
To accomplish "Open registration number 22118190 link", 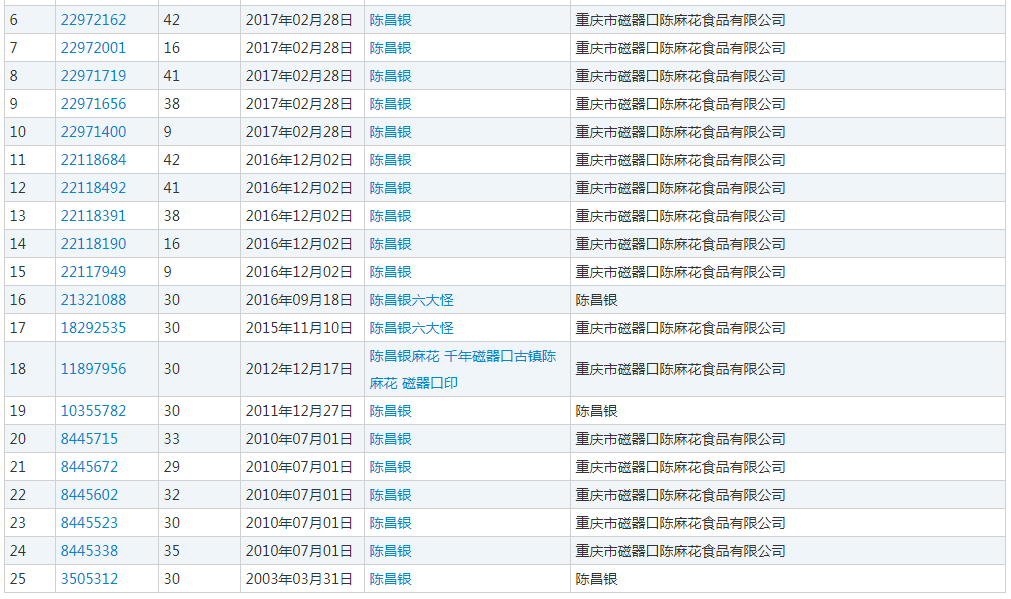I will point(93,244).
